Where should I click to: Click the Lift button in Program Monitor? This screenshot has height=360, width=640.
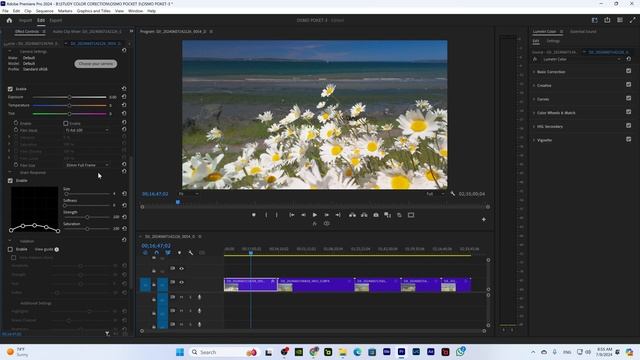pyautogui.click(x=352, y=215)
